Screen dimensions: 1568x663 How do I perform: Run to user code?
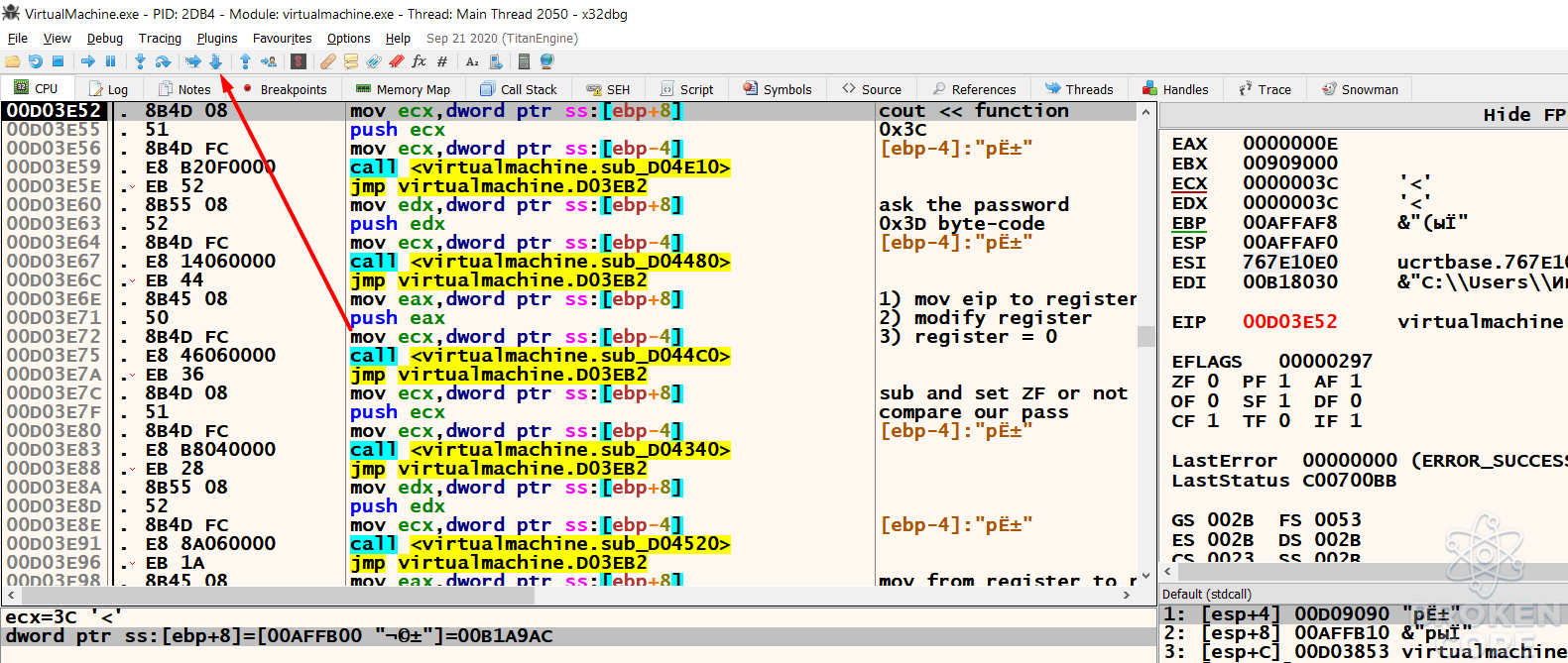pyautogui.click(x=268, y=61)
